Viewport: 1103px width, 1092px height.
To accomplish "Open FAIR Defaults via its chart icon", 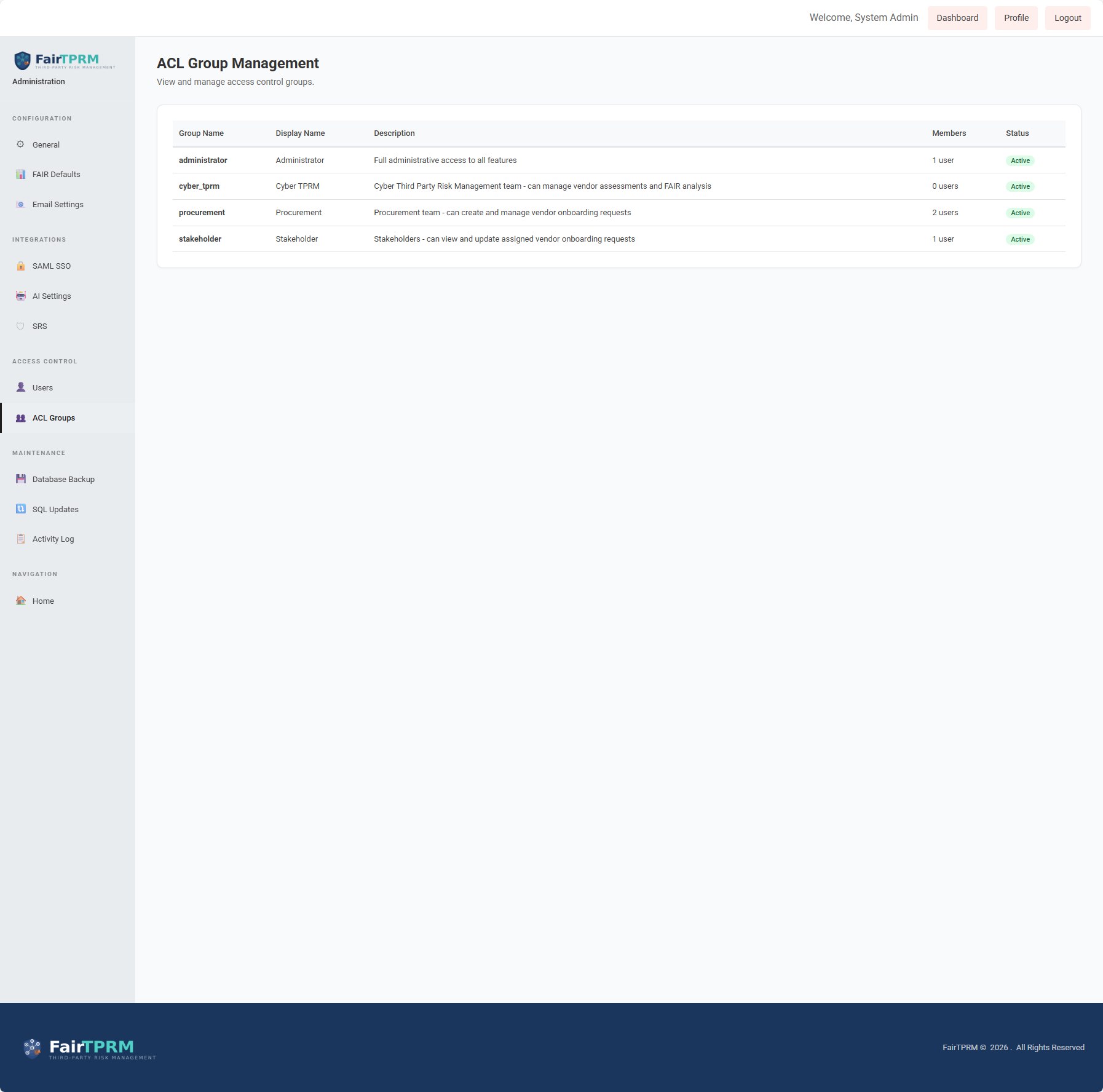I will pos(20,175).
